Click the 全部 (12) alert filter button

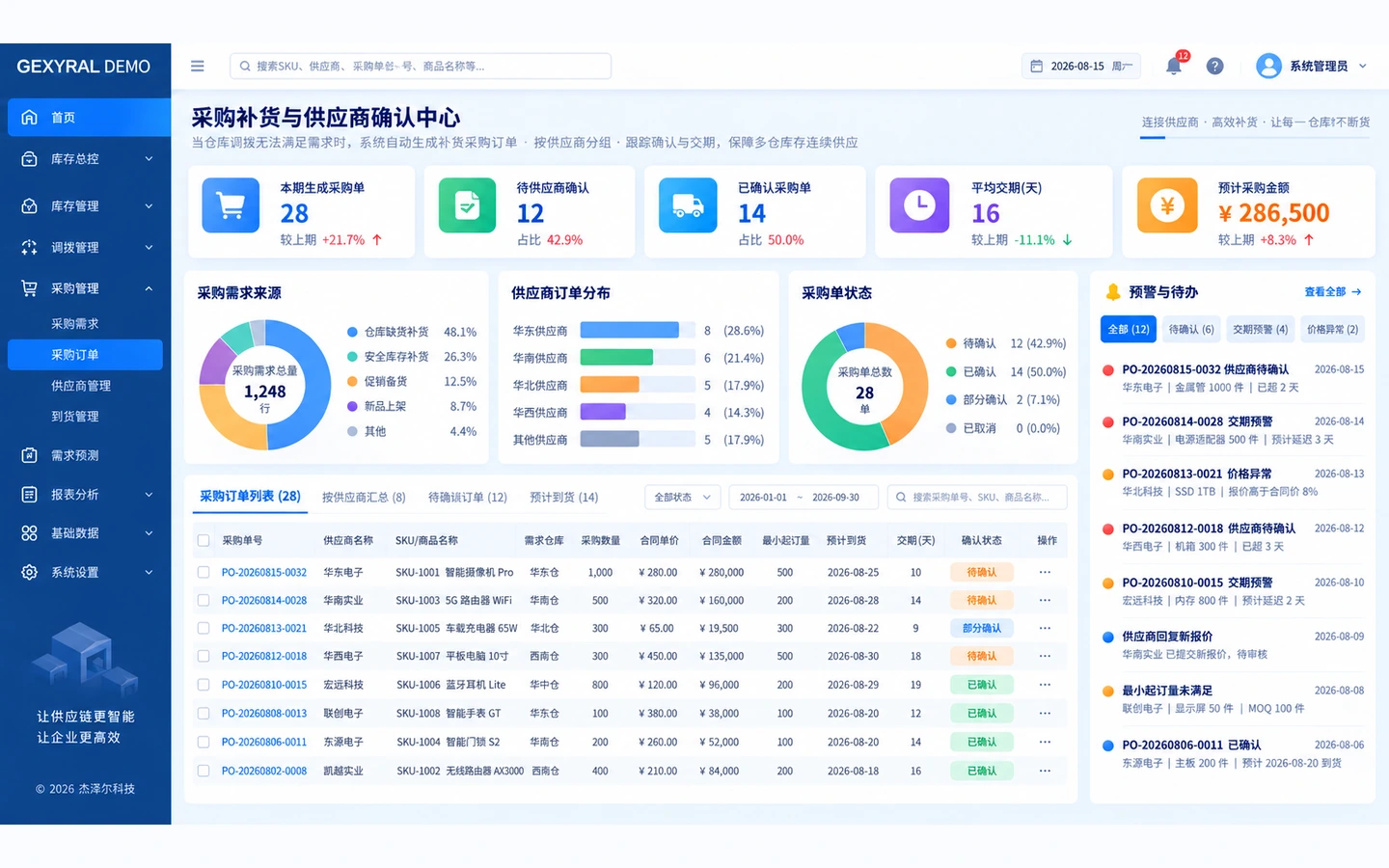1129,329
